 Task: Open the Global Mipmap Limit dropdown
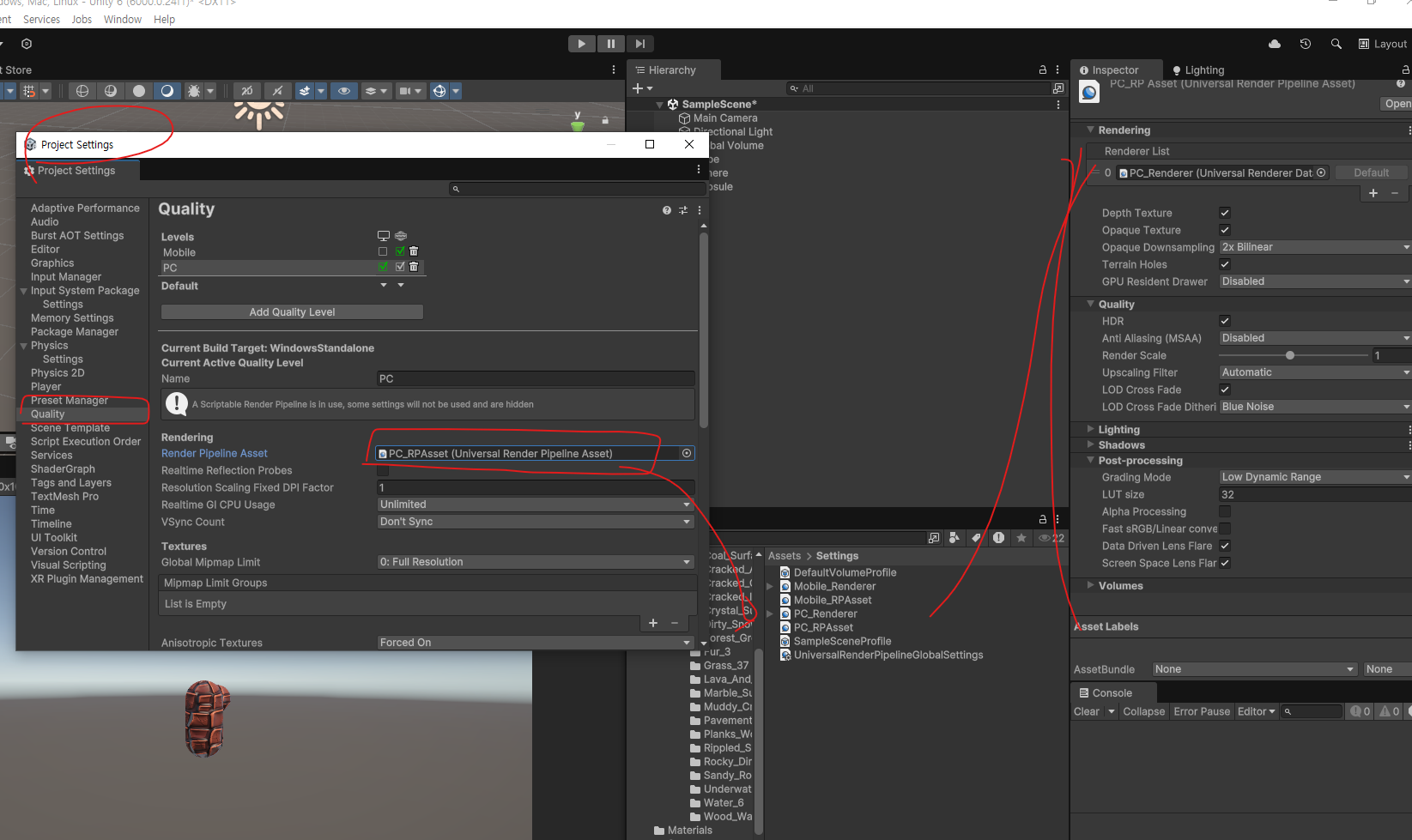[536, 562]
